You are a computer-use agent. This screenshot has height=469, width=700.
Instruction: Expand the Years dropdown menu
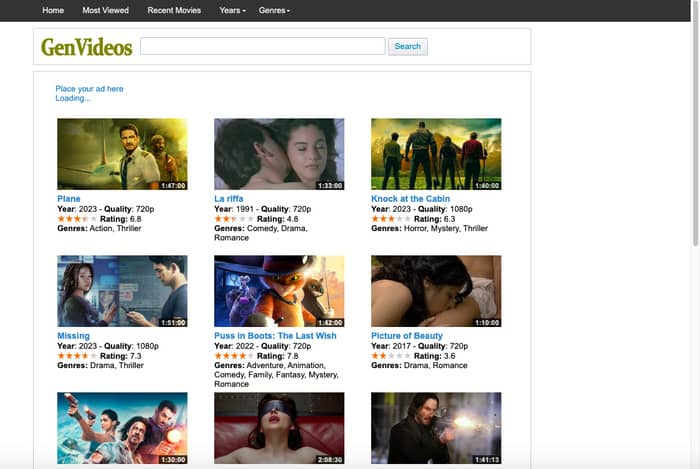click(232, 10)
